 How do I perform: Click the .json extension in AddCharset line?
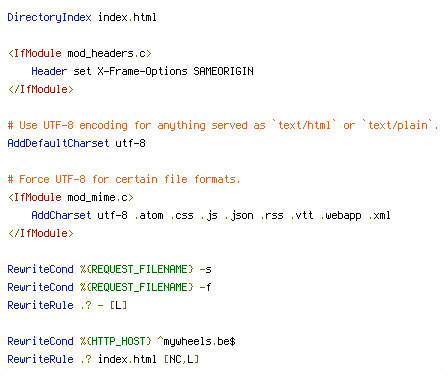coord(239,215)
